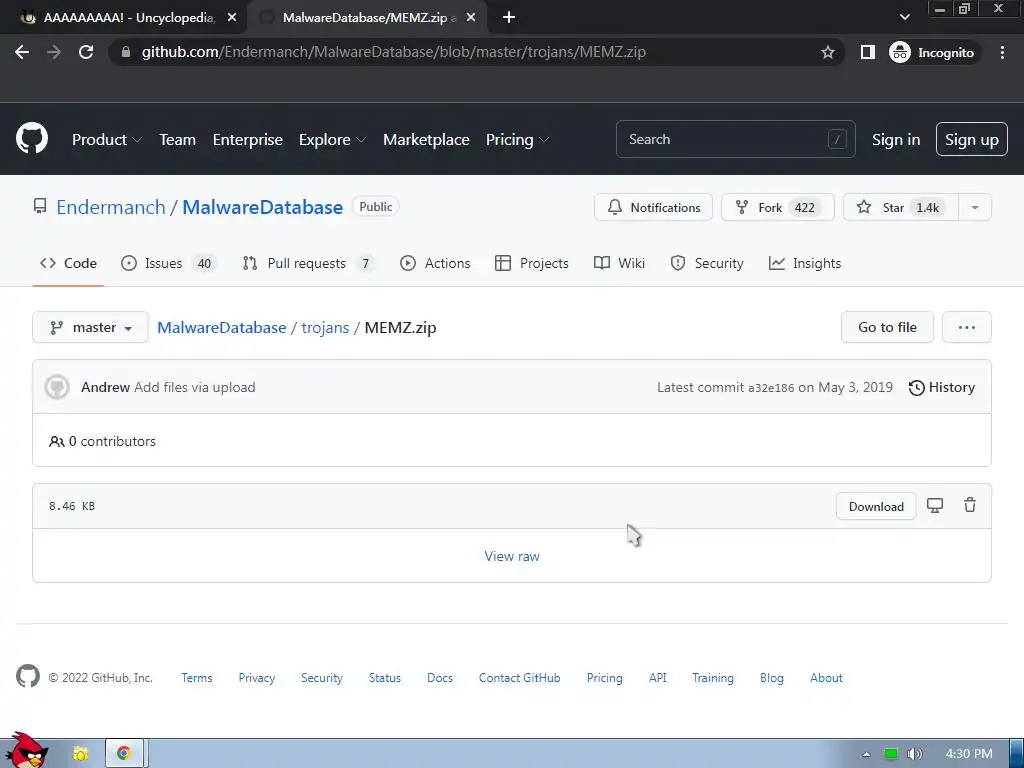Open the Endermanch owner link
Viewport: 1024px width, 768px height.
tap(111, 207)
